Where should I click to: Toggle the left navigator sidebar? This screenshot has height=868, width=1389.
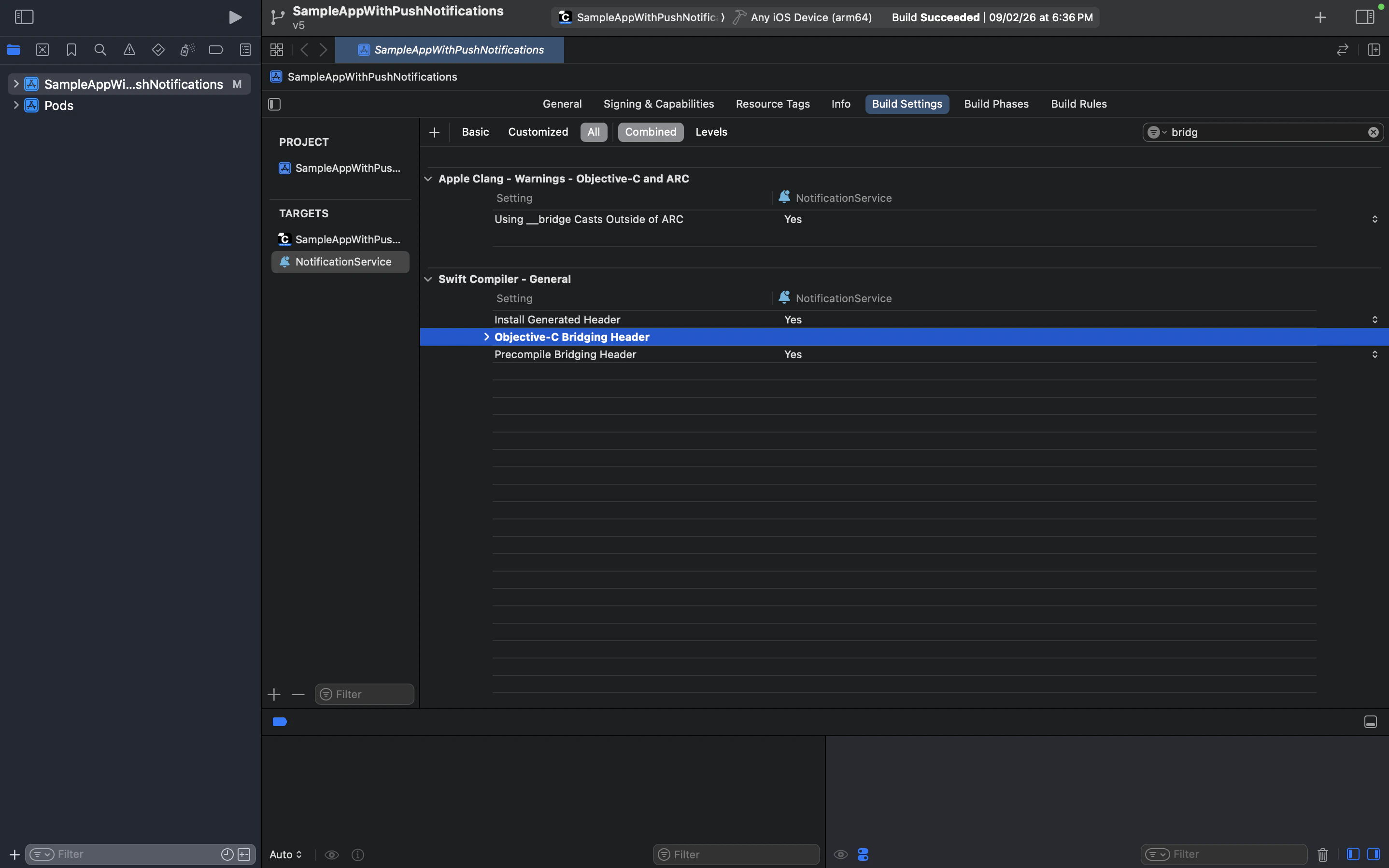tap(24, 16)
